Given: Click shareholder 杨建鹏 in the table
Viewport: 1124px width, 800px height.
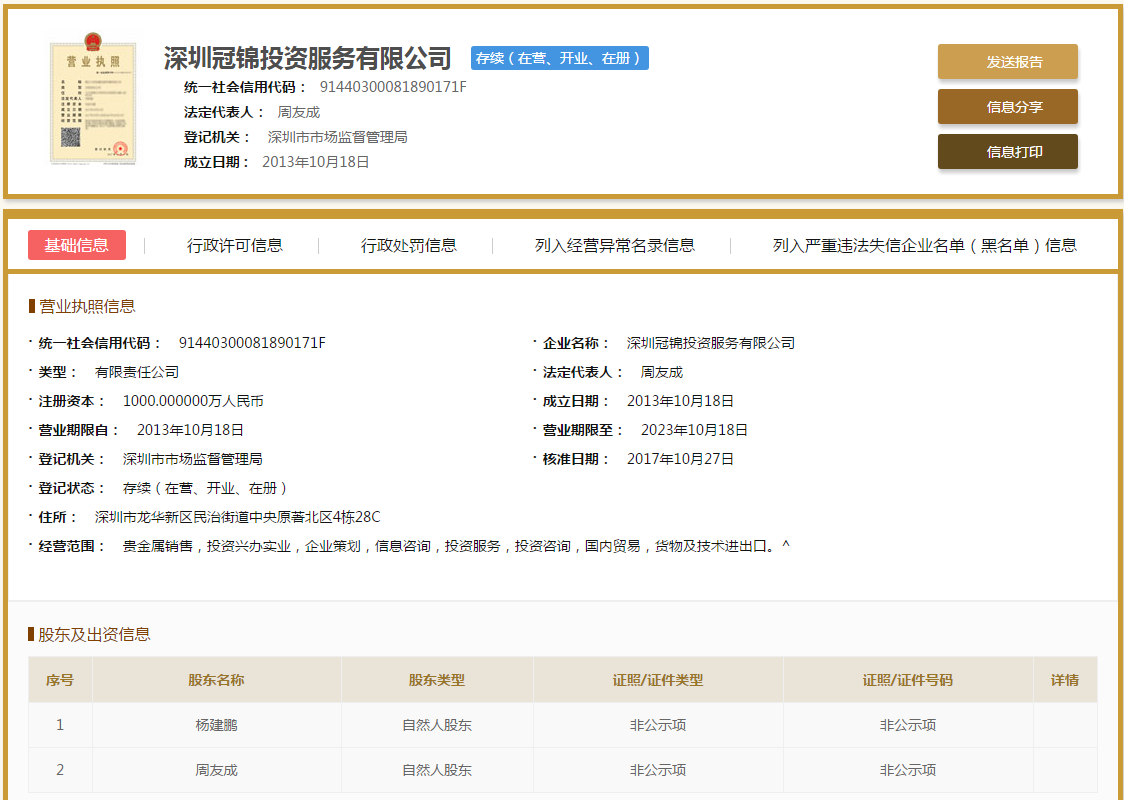Looking at the screenshot, I should coord(216,725).
